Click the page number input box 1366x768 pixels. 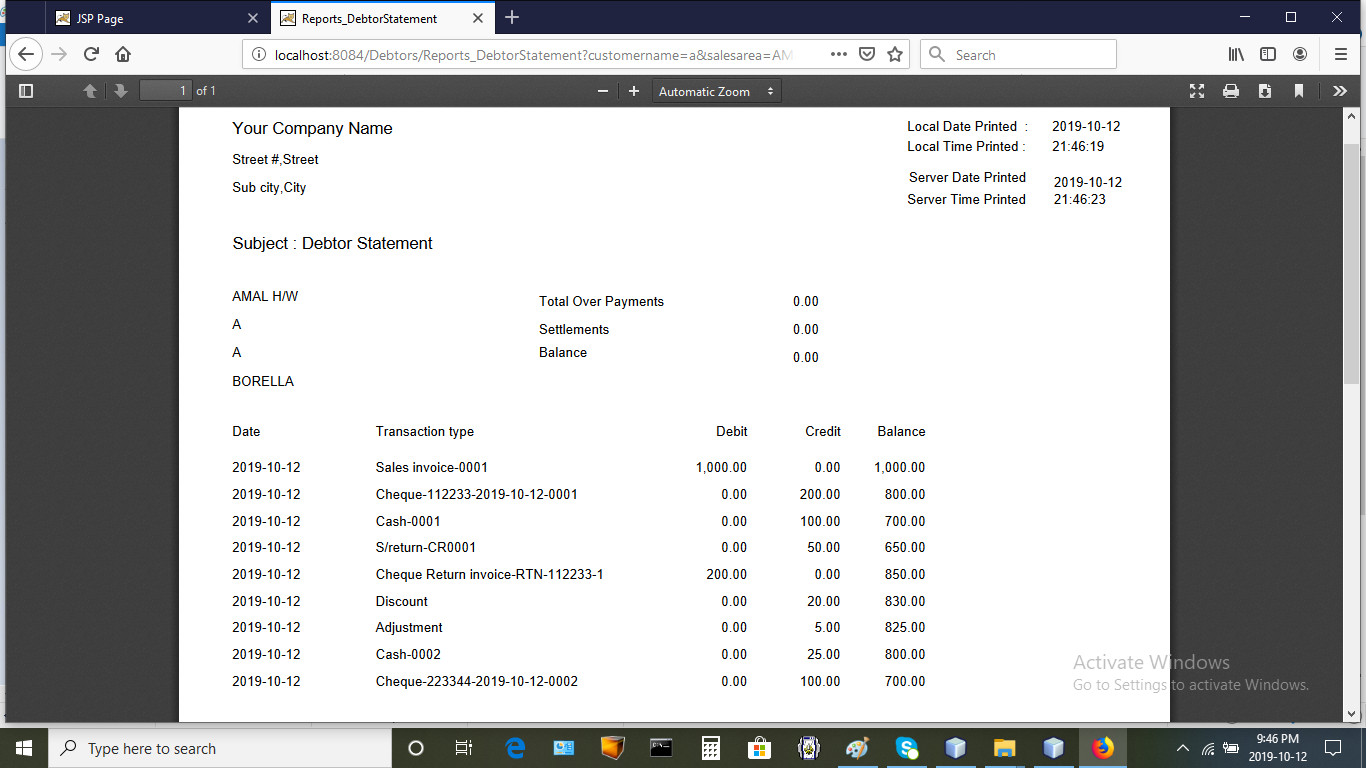(x=165, y=91)
